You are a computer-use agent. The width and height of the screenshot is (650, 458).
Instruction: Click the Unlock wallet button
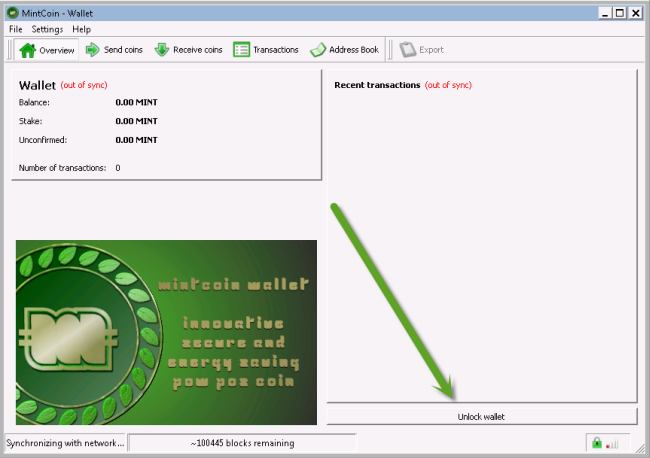click(482, 417)
